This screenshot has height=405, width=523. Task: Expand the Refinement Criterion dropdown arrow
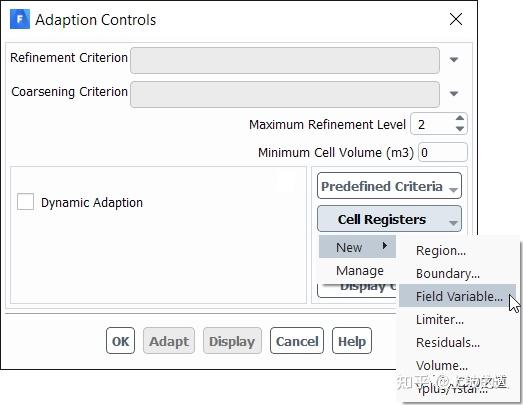[x=453, y=60]
